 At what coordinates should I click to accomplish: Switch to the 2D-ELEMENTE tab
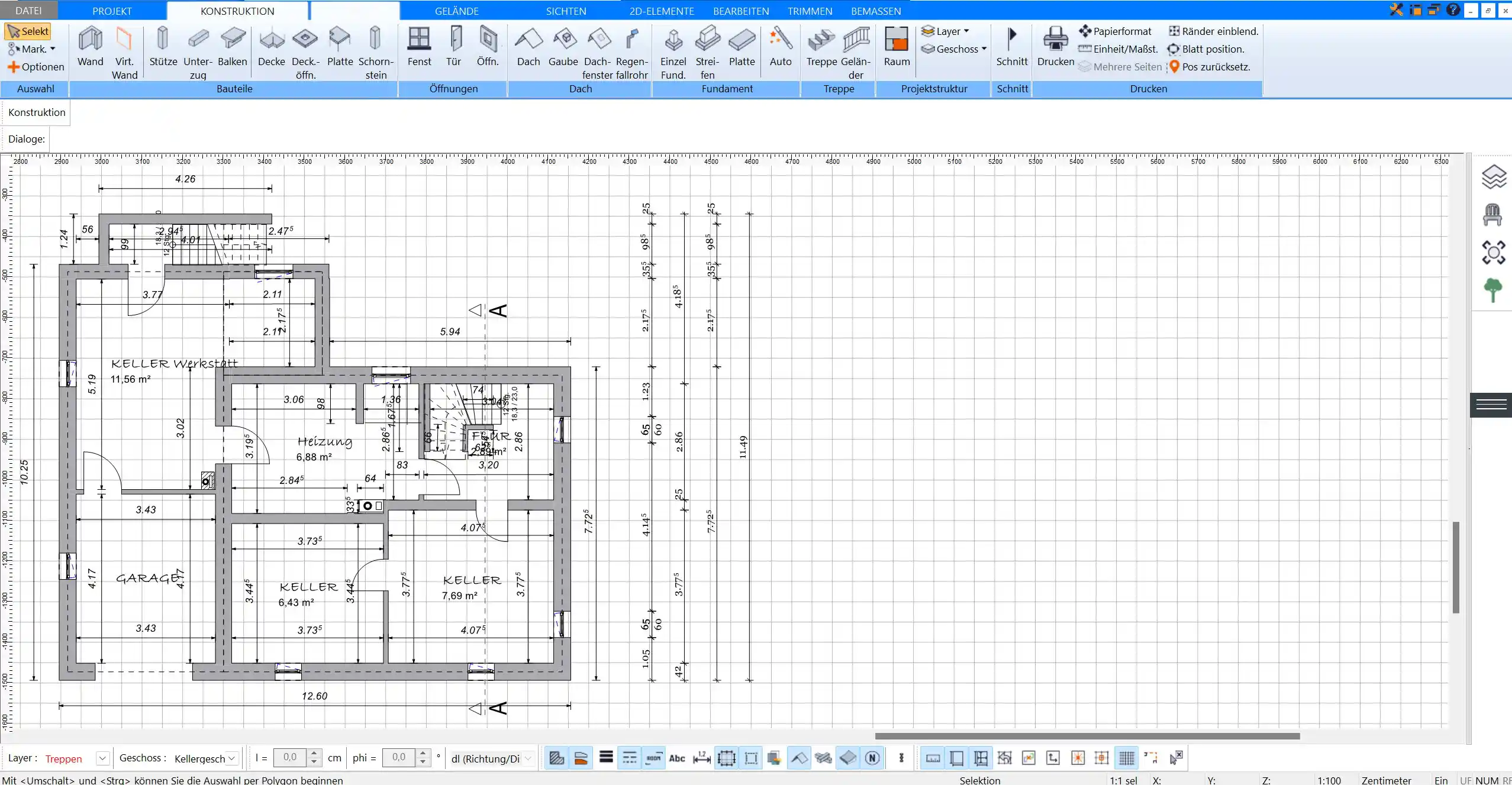[662, 11]
